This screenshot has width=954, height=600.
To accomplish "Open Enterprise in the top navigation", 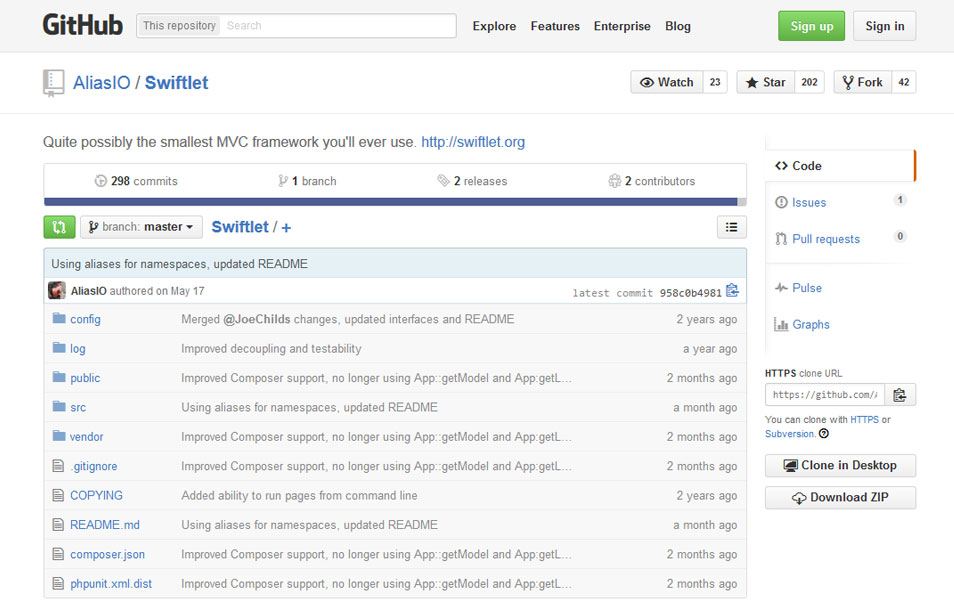I will coord(622,26).
